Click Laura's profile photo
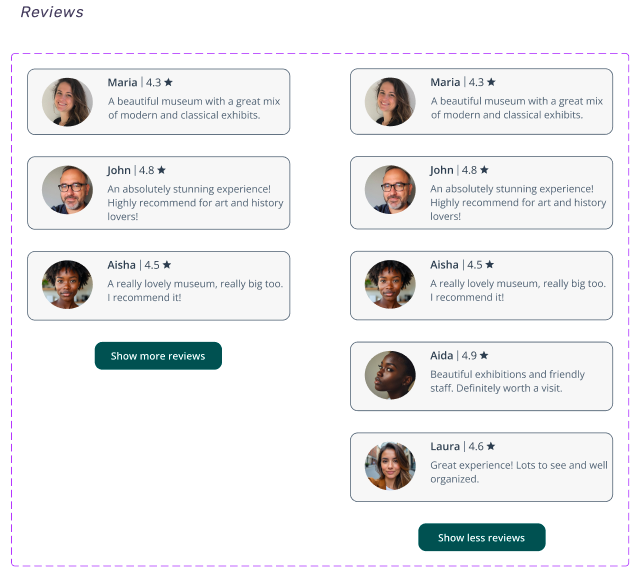642x580 pixels. click(x=390, y=467)
